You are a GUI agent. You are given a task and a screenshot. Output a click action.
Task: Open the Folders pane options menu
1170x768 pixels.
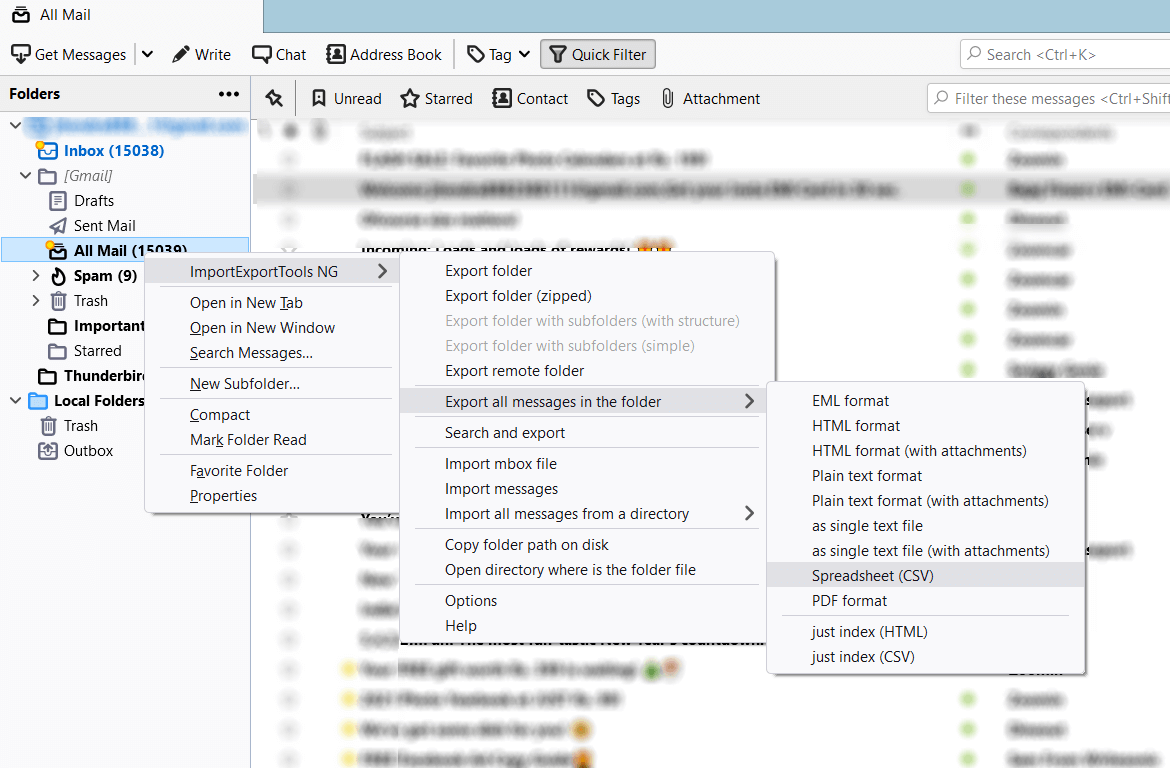(x=228, y=93)
